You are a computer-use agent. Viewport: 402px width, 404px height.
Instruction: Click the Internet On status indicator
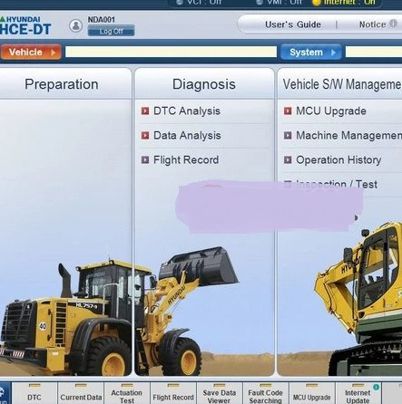[x=345, y=2]
